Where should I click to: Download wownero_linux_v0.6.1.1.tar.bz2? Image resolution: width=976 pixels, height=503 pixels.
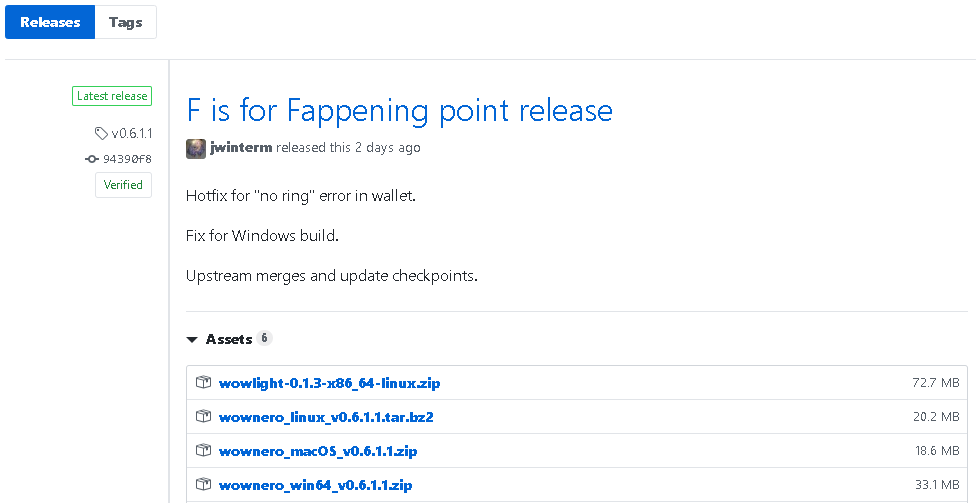point(325,417)
